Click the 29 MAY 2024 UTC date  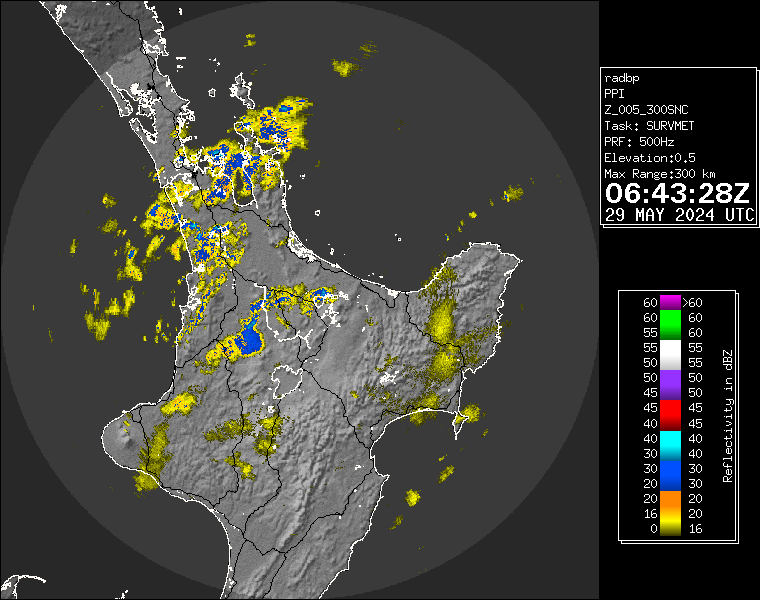679,214
